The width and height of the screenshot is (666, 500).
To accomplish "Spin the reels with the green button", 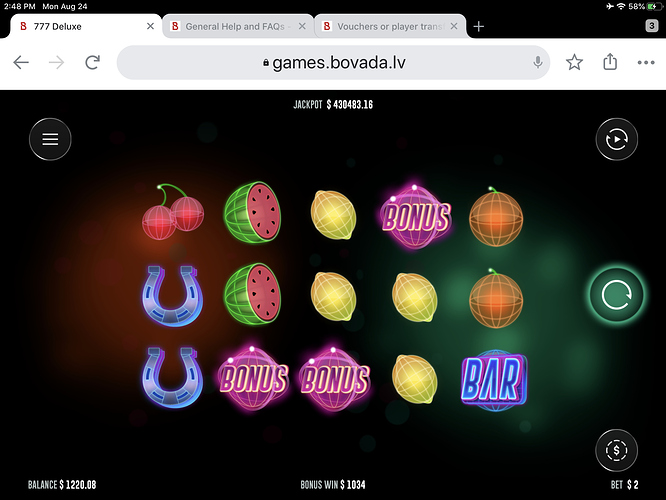I will [616, 294].
